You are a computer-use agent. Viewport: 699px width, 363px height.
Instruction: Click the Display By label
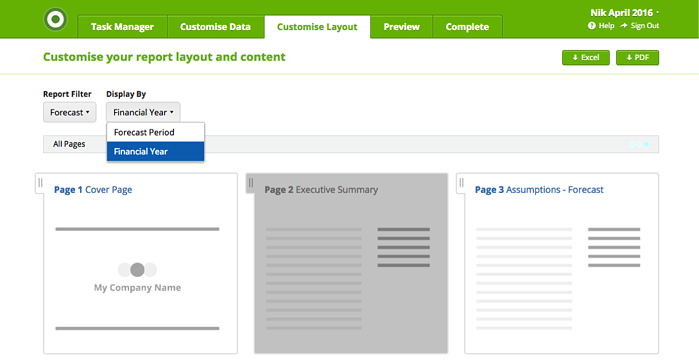[x=126, y=94]
